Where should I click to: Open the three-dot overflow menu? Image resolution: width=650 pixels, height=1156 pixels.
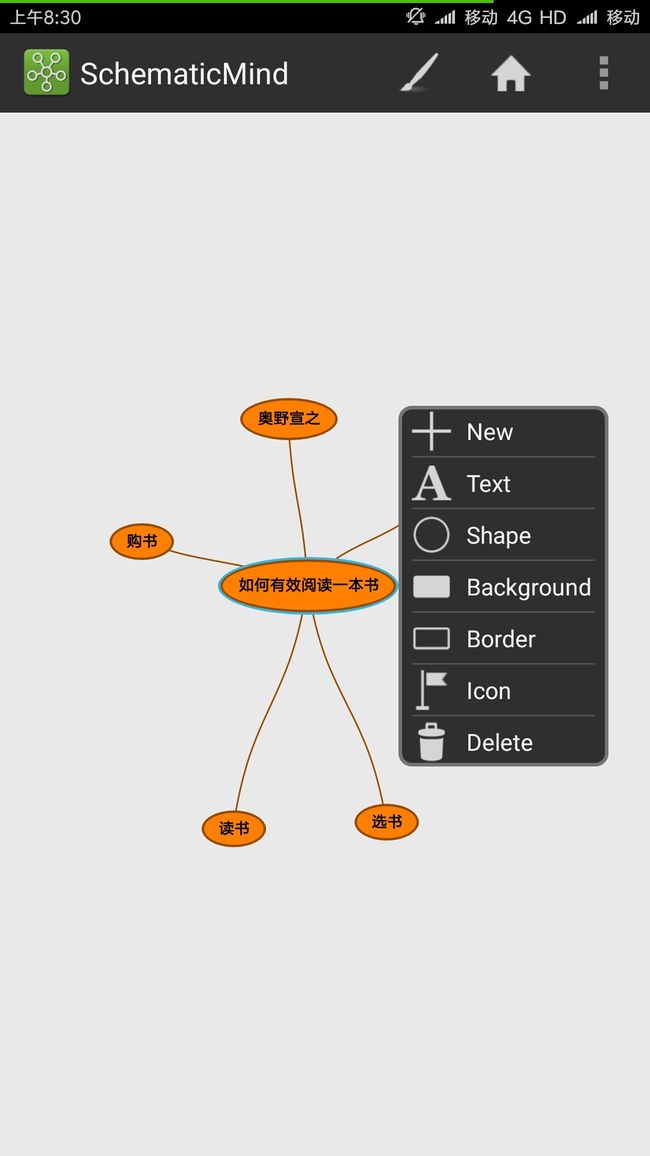604,73
